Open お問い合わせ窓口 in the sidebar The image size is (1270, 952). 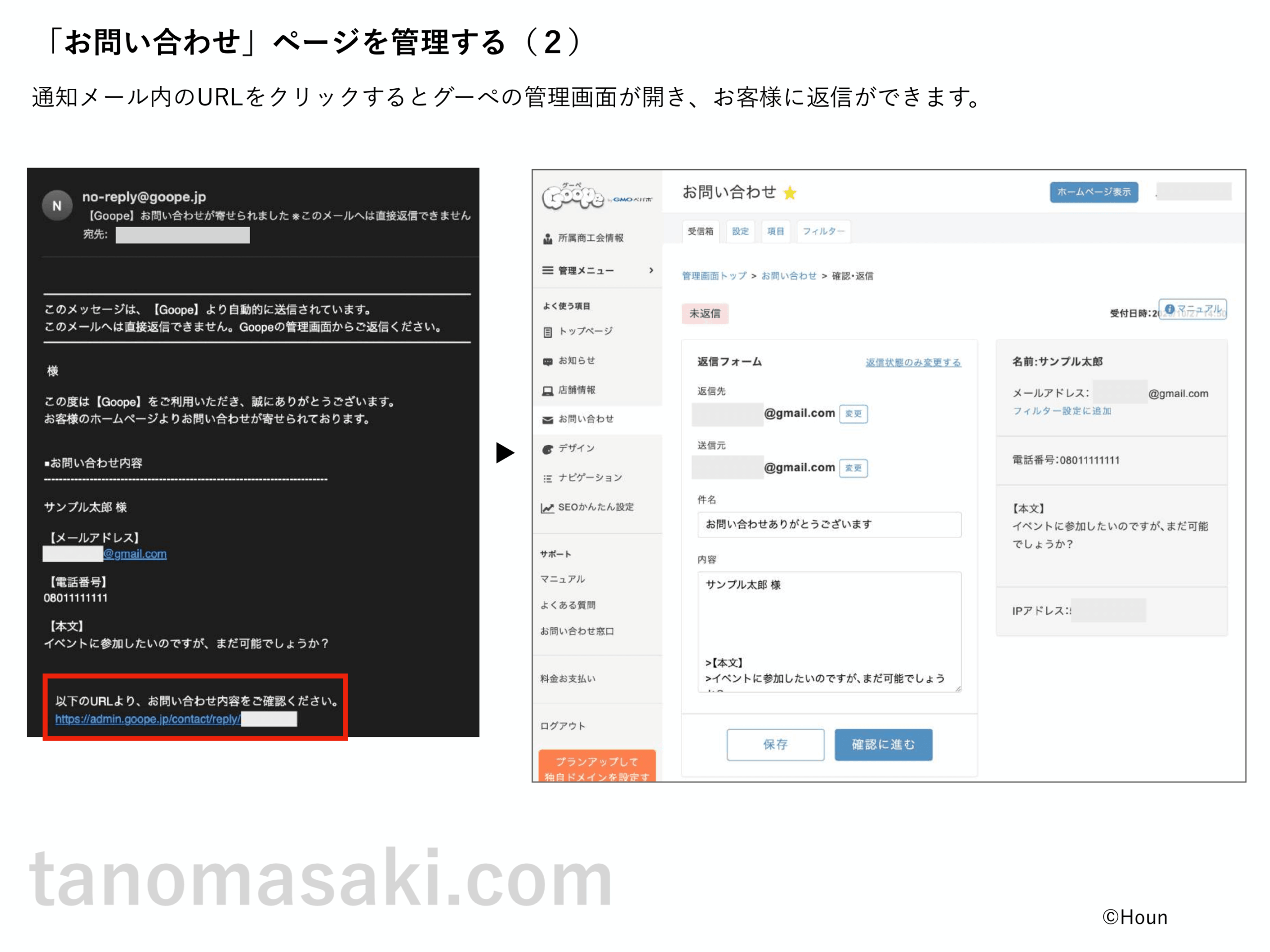point(576,631)
